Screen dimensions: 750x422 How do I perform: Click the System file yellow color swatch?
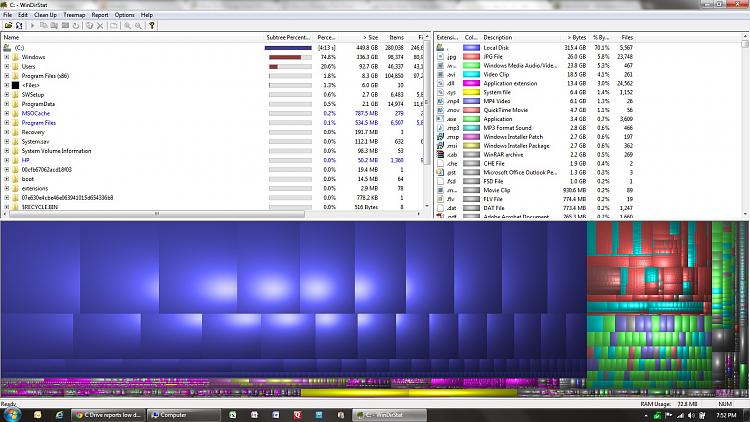pyautogui.click(x=471, y=92)
